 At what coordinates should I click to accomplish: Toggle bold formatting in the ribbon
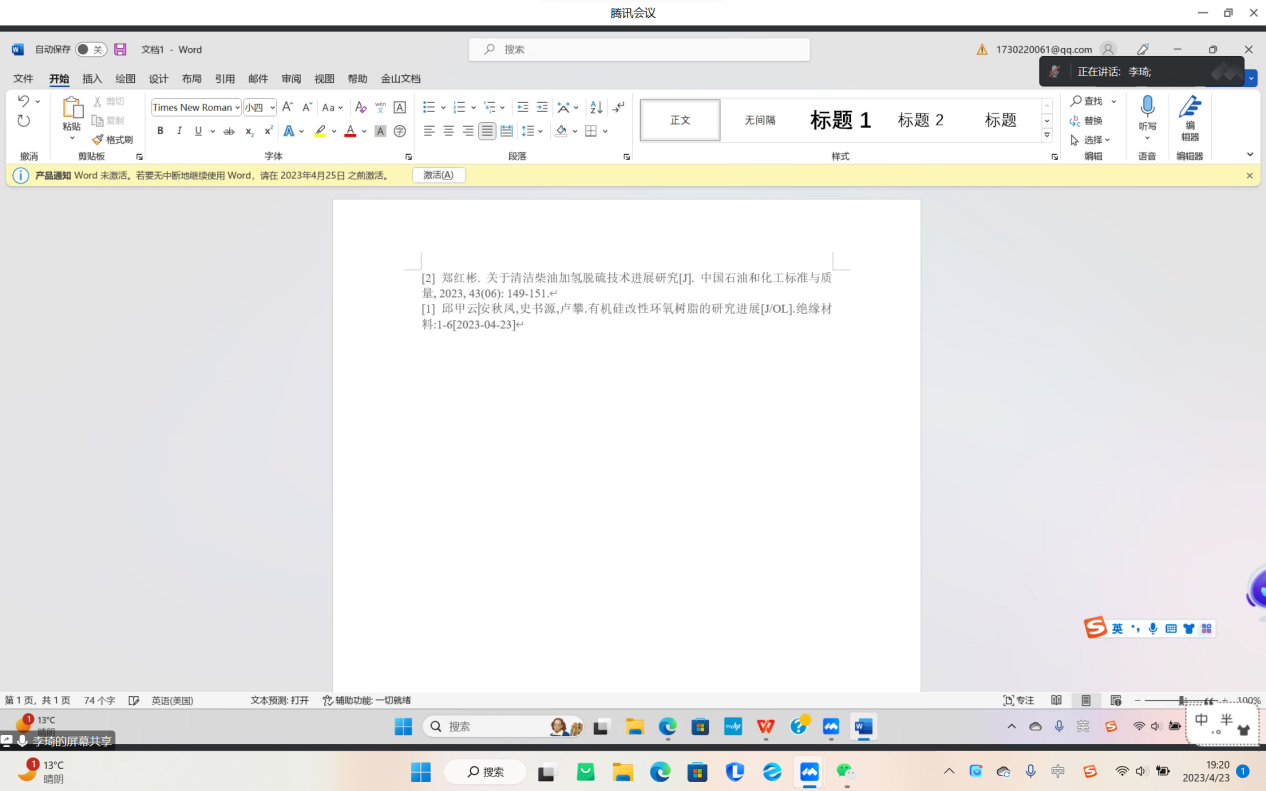[x=160, y=131]
